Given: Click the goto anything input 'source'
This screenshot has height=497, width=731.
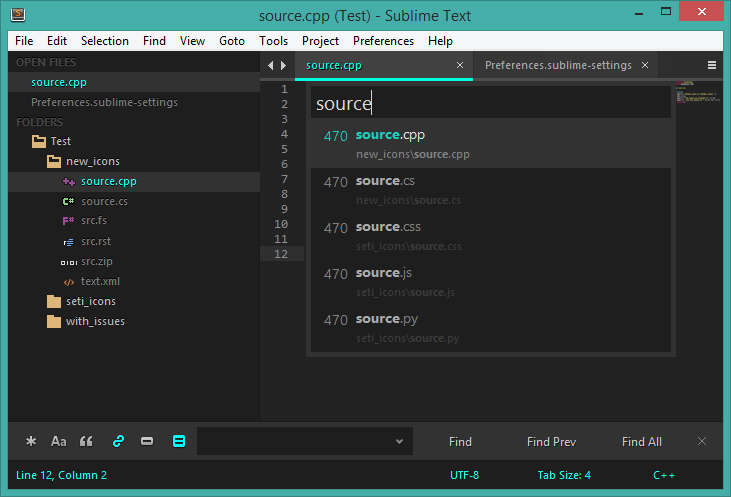Looking at the screenshot, I should (x=491, y=103).
